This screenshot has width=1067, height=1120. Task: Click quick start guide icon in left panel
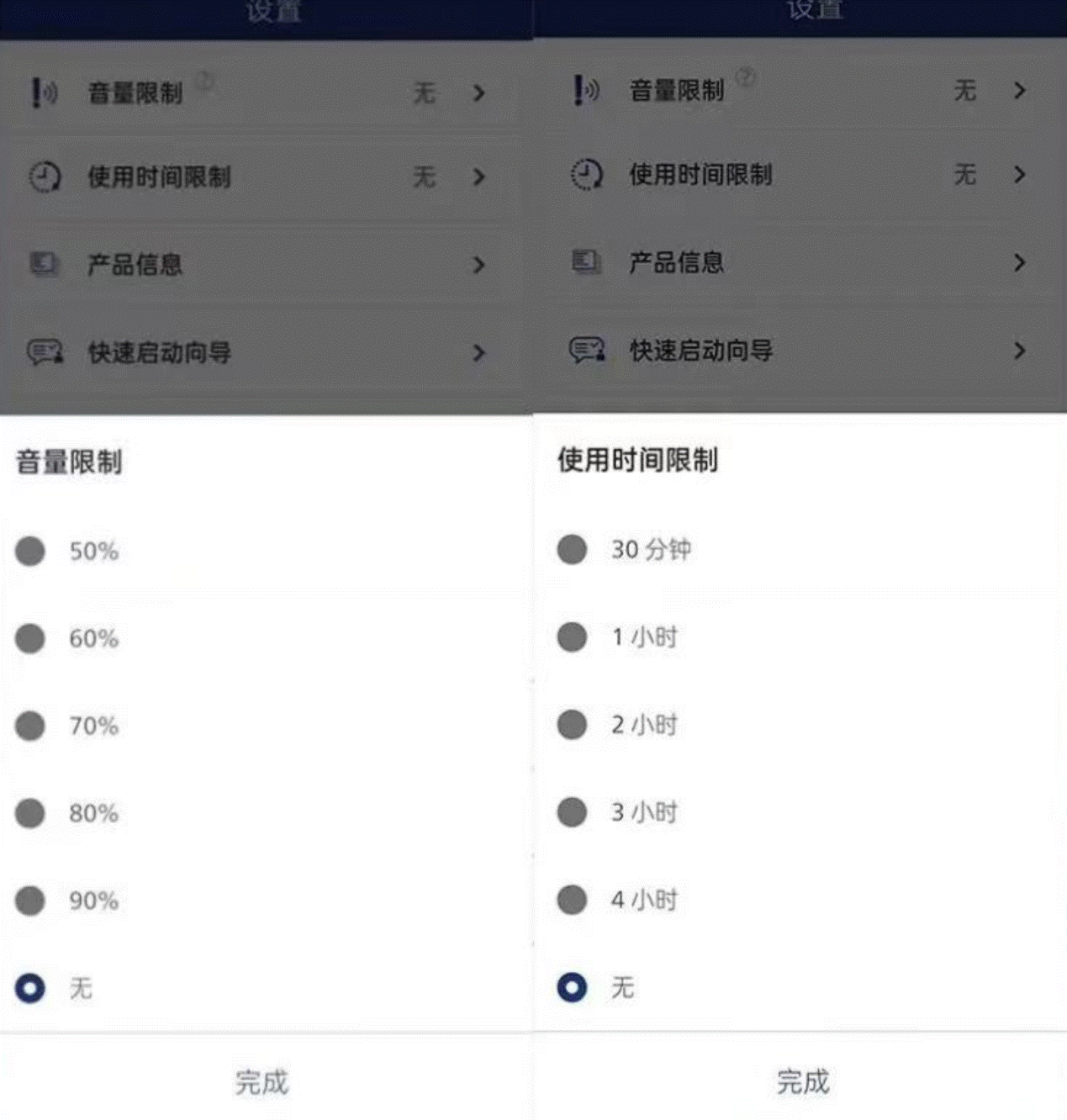point(45,351)
